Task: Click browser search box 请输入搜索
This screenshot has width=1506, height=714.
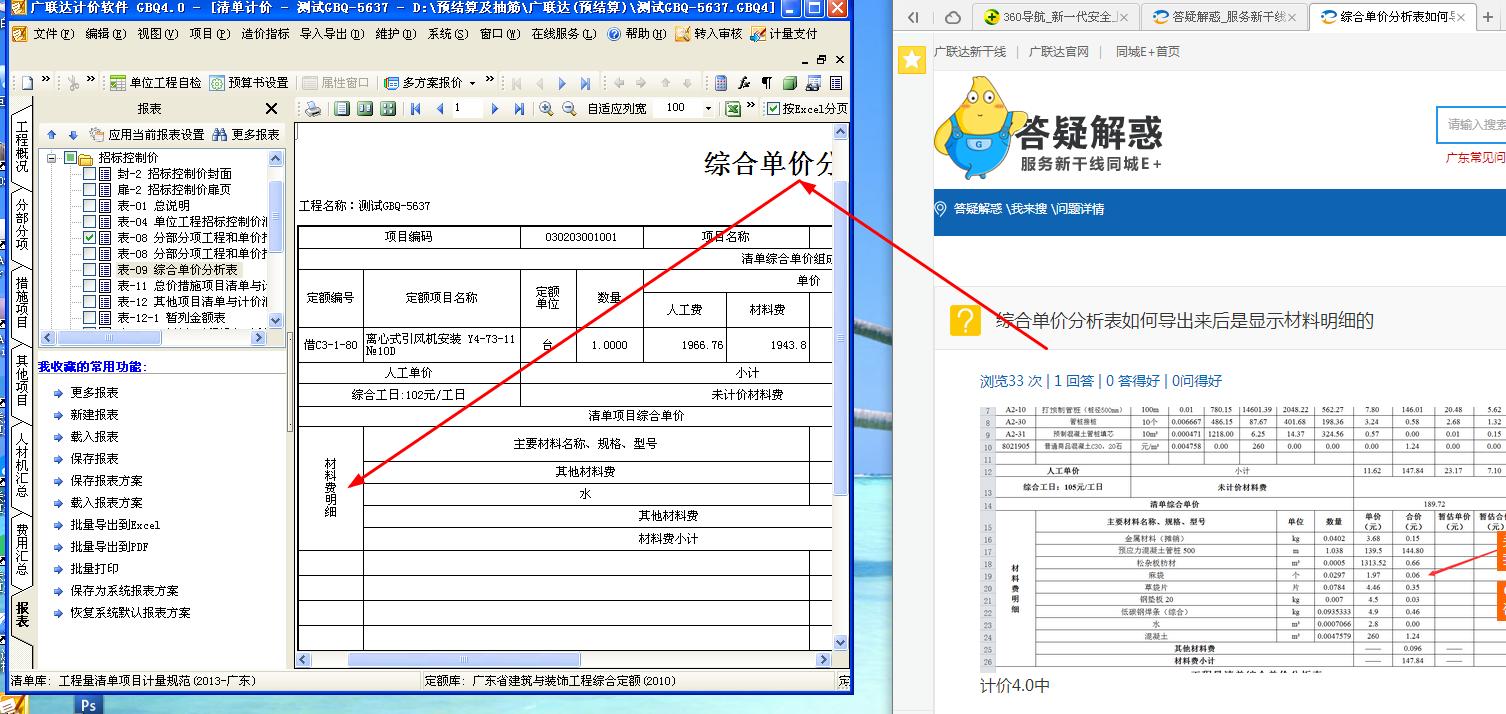Action: [1472, 125]
